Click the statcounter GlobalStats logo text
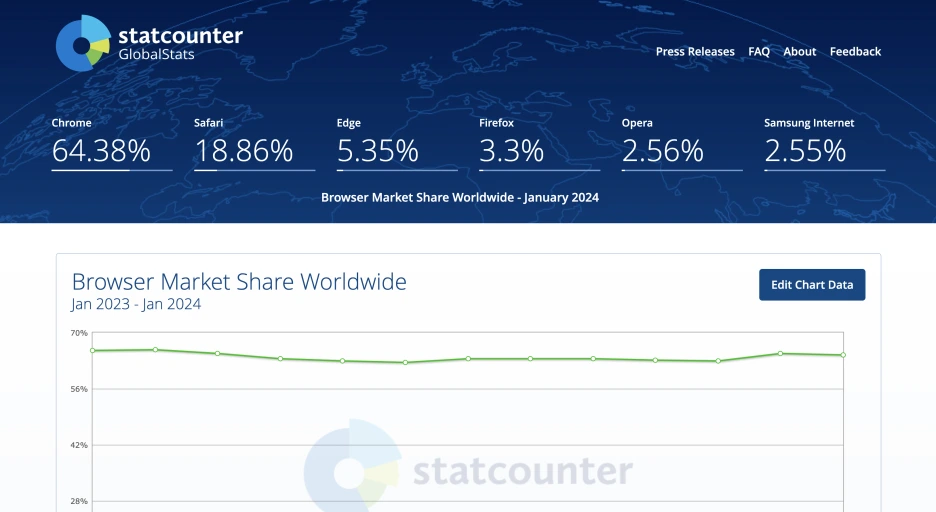Image resolution: width=936 pixels, height=512 pixels. click(180, 44)
